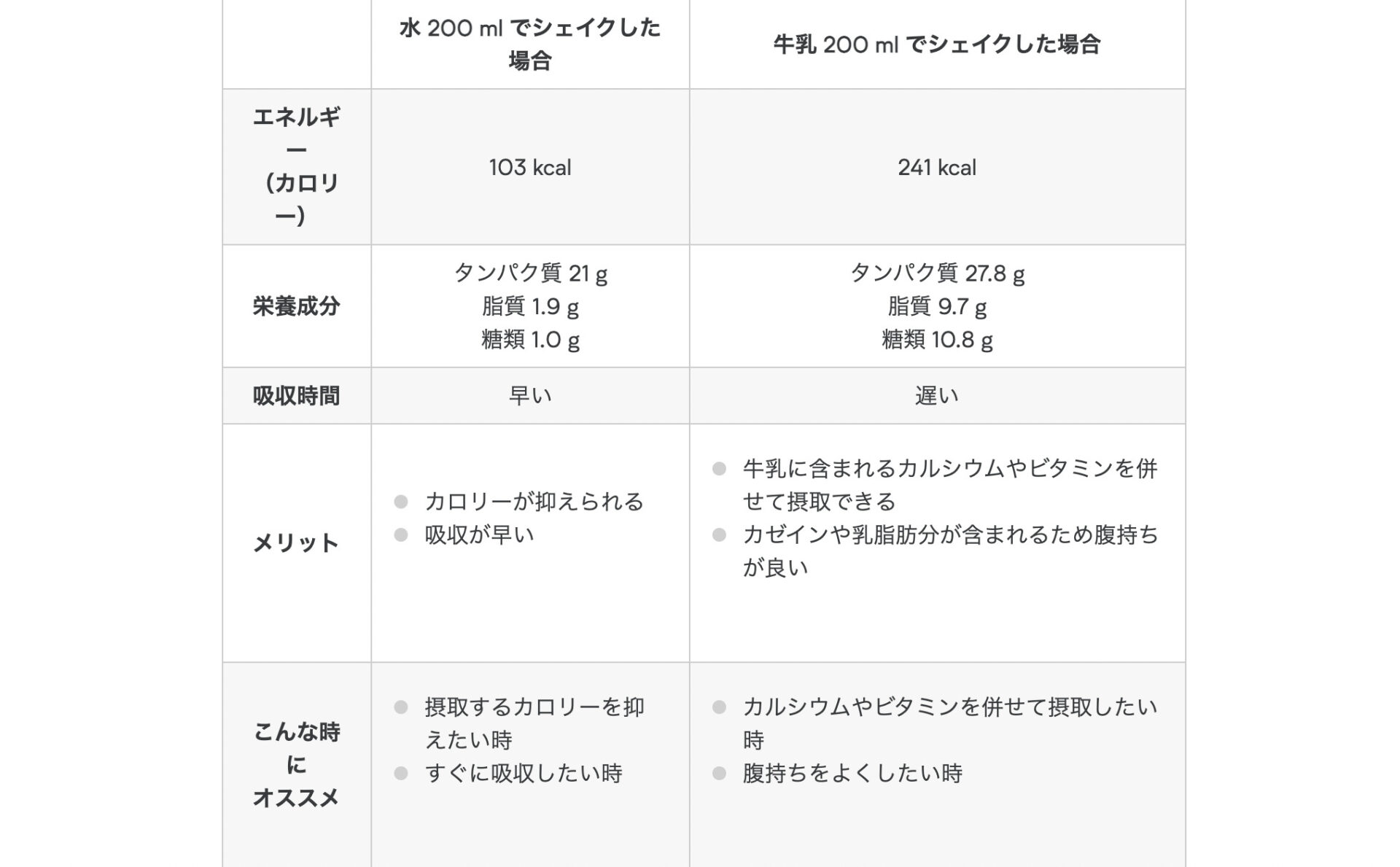The image size is (1400, 867).
Task: Select the エネルギー (カロリー) row header
Action: (297, 167)
